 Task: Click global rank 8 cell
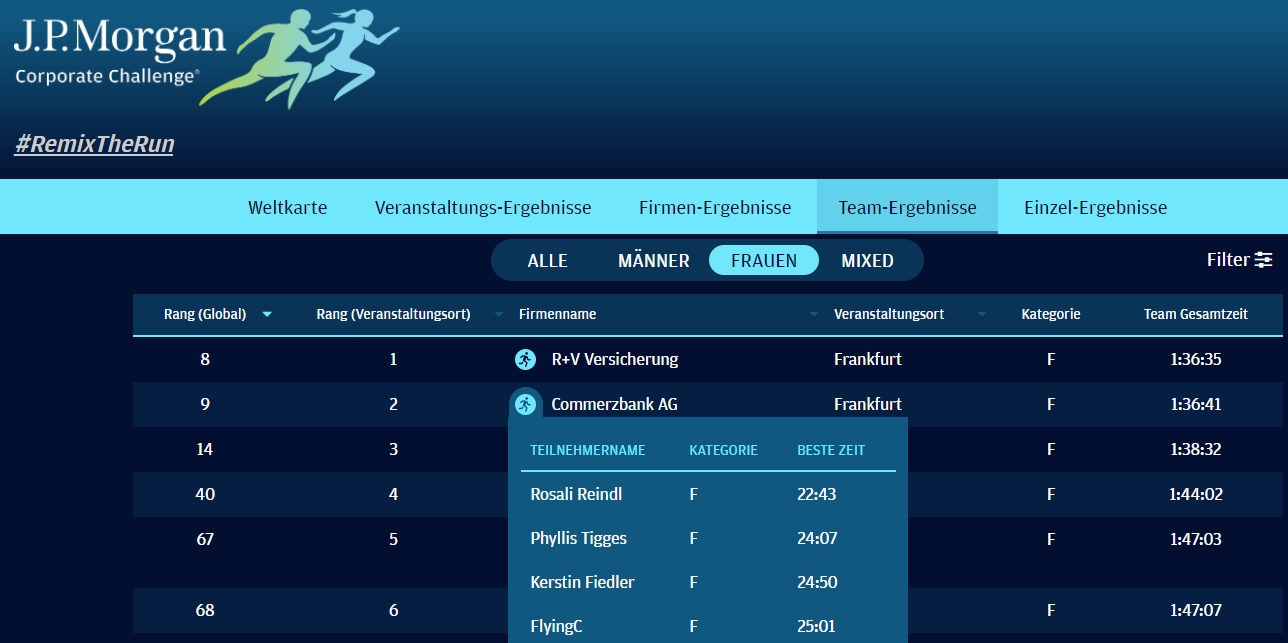coord(205,359)
